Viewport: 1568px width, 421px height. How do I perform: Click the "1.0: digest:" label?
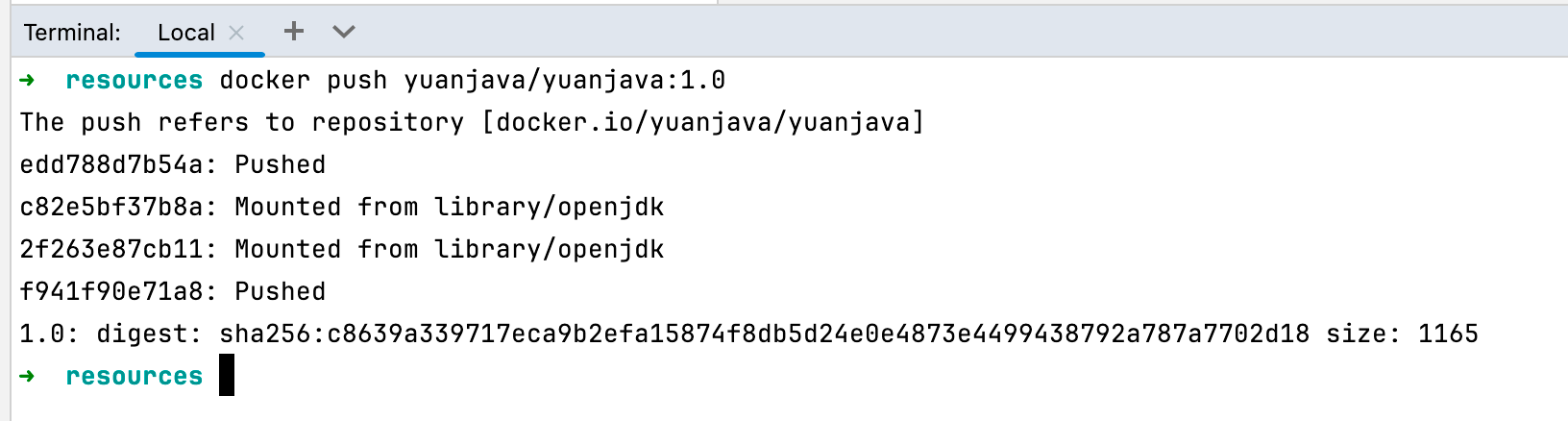point(110,334)
